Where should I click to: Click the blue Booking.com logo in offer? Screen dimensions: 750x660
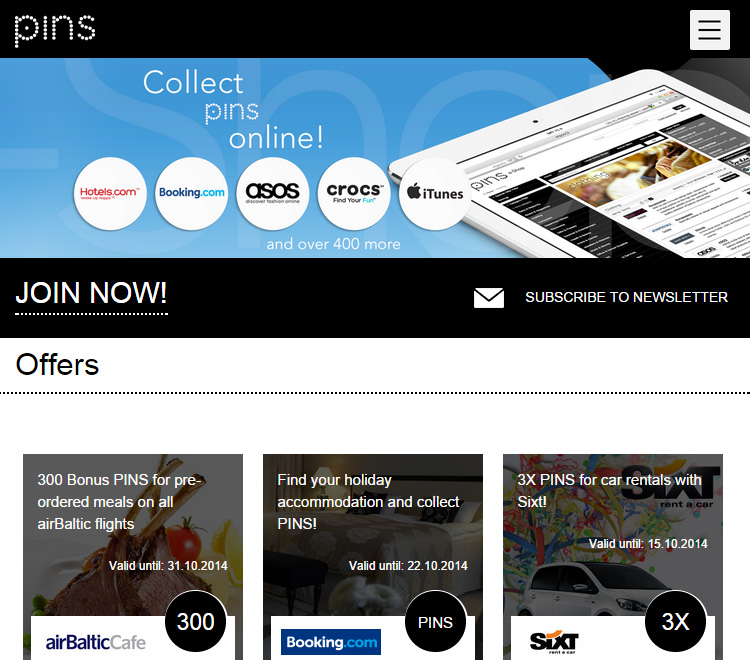(331, 642)
